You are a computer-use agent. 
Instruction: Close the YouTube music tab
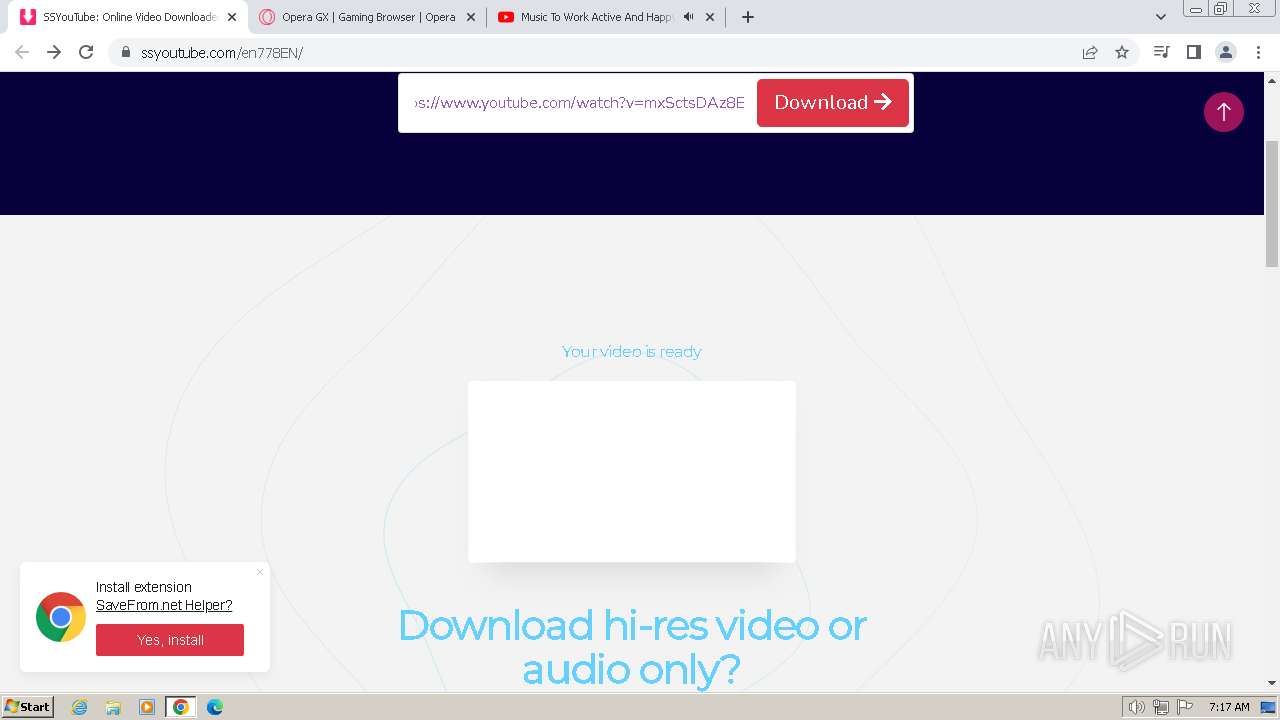711,17
